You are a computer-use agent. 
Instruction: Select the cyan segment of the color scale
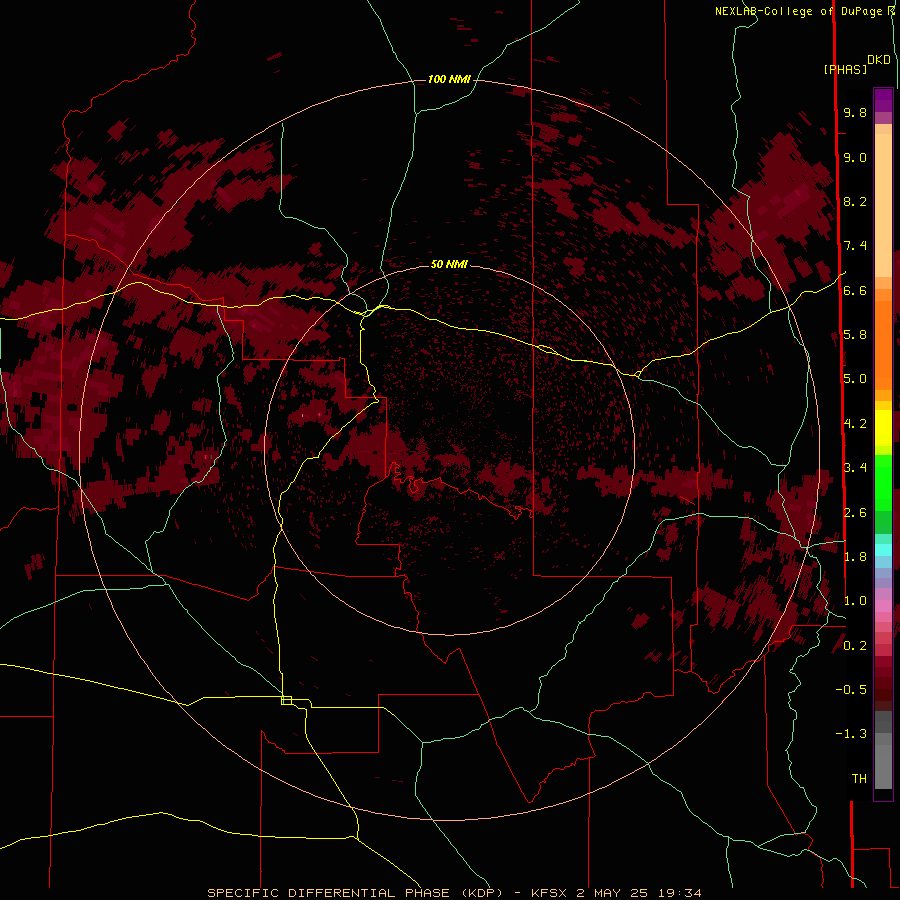coord(883,549)
